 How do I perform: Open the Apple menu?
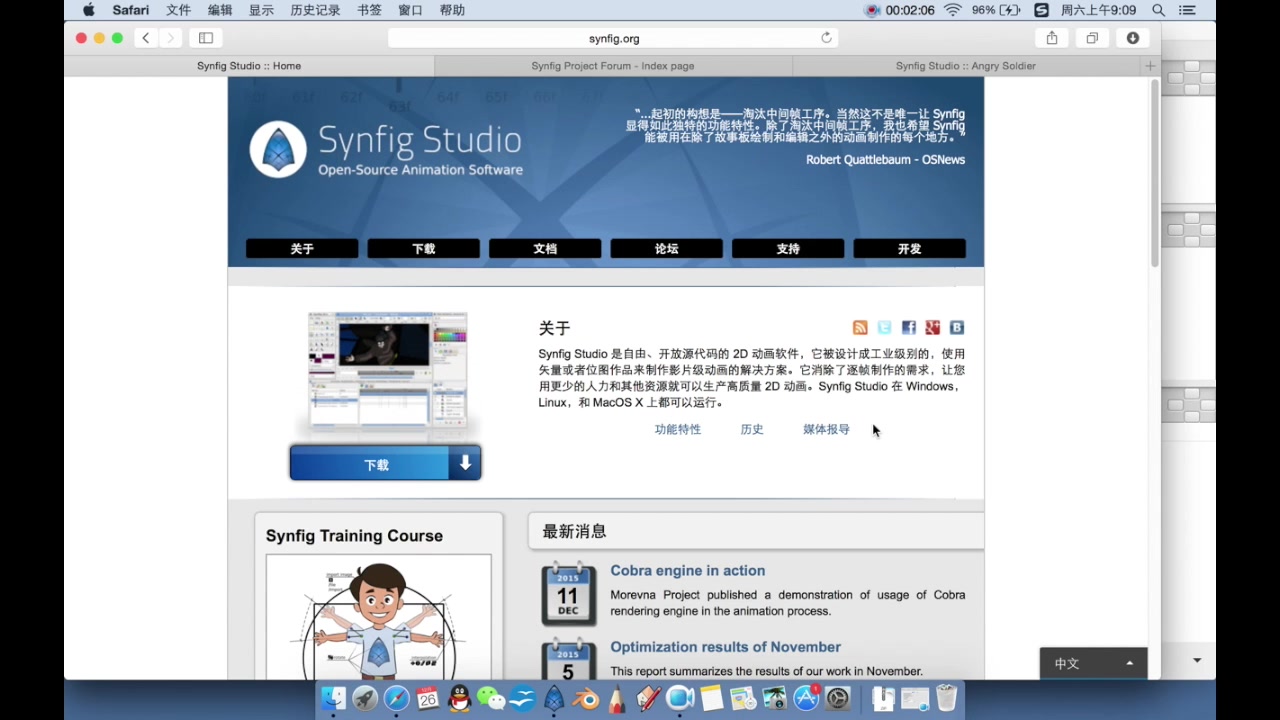88,10
